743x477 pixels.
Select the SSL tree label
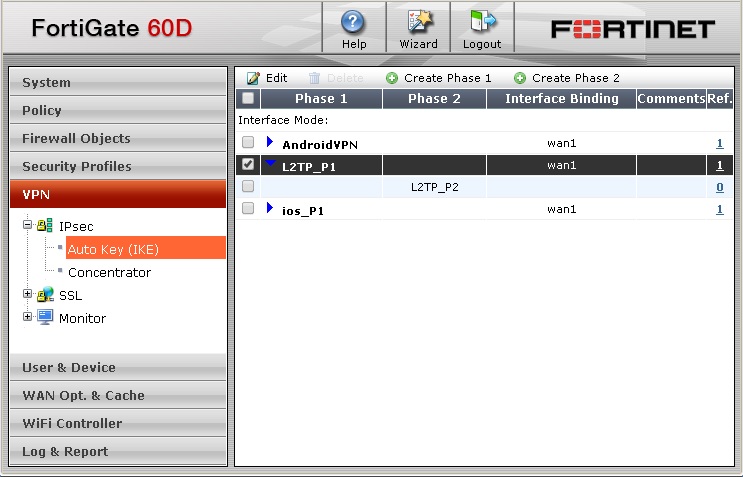71,296
